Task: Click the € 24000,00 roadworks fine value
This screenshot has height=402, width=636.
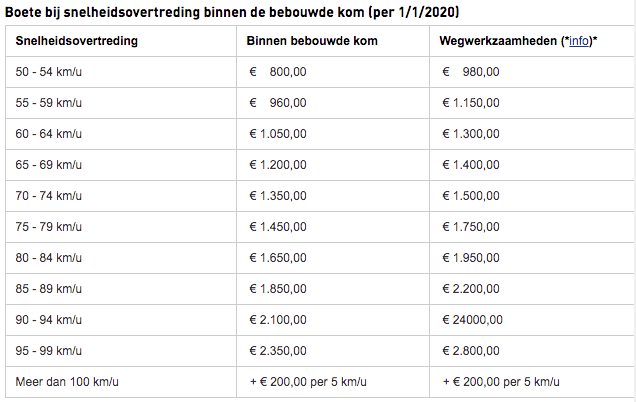Action: coord(472,319)
